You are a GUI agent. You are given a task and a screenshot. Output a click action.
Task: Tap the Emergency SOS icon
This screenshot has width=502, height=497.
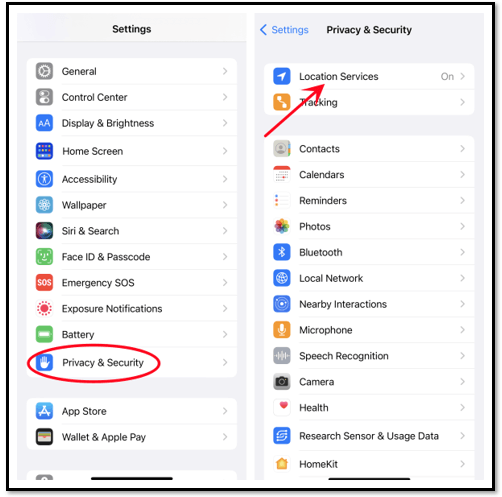coord(44,283)
